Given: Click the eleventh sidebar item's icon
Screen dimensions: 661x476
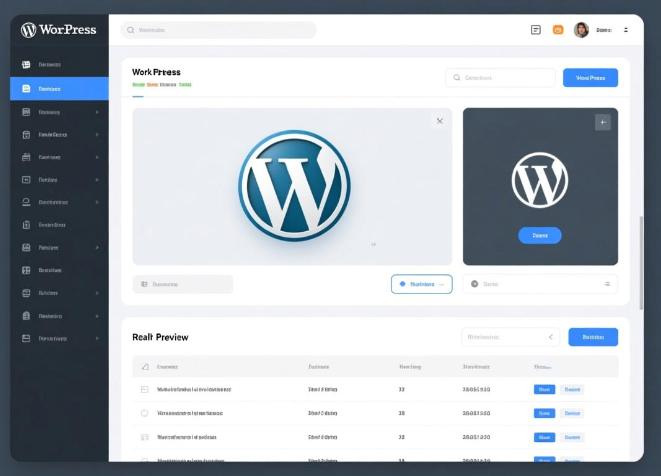Looking at the screenshot, I should tap(26, 293).
